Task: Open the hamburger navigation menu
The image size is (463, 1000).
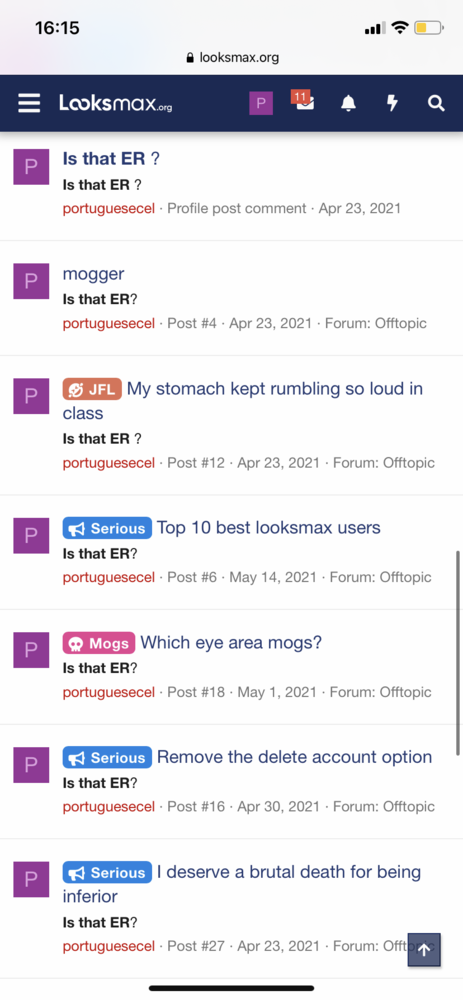Action: pyautogui.click(x=29, y=103)
